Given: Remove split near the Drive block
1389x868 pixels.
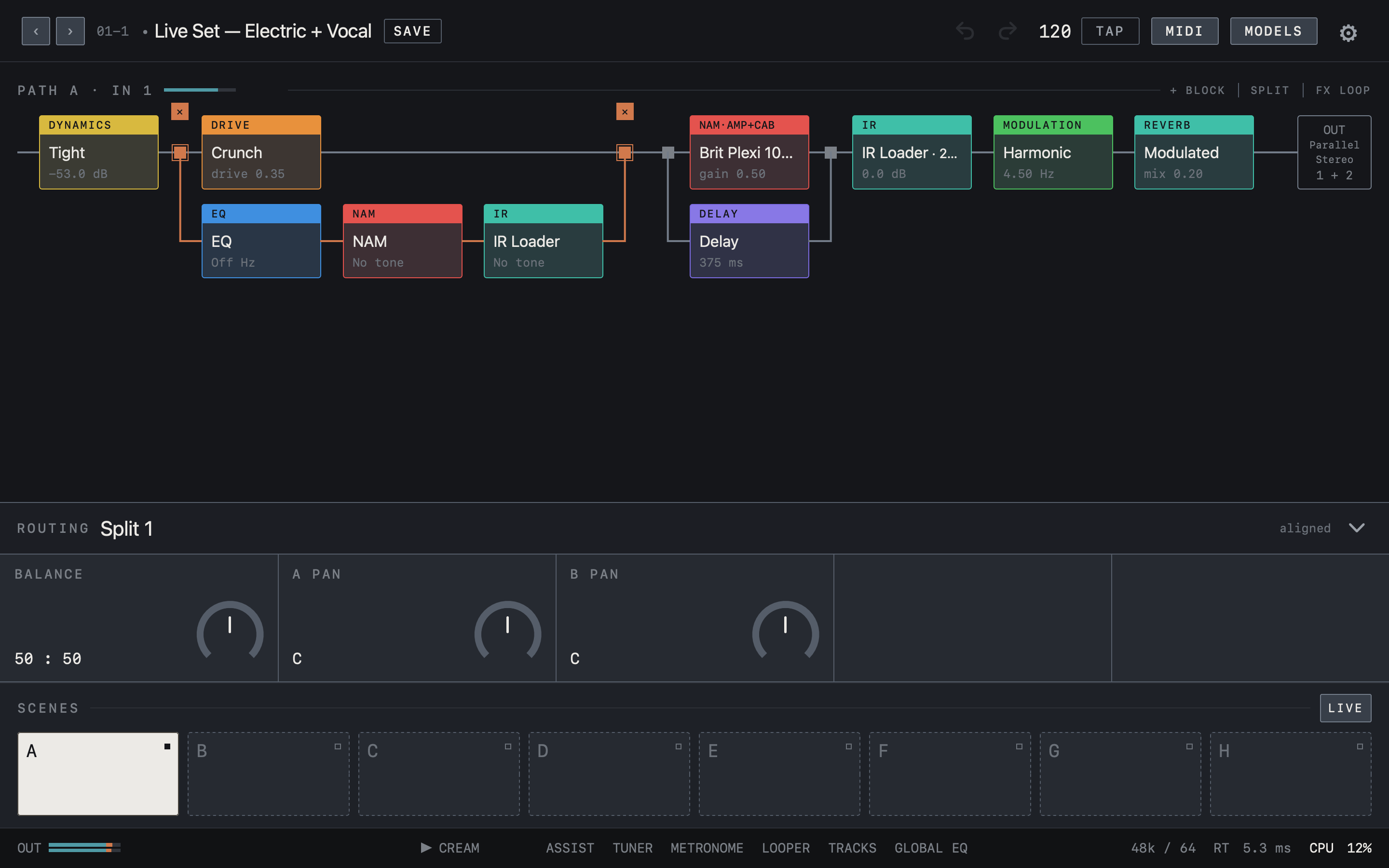Looking at the screenshot, I should tap(179, 111).
